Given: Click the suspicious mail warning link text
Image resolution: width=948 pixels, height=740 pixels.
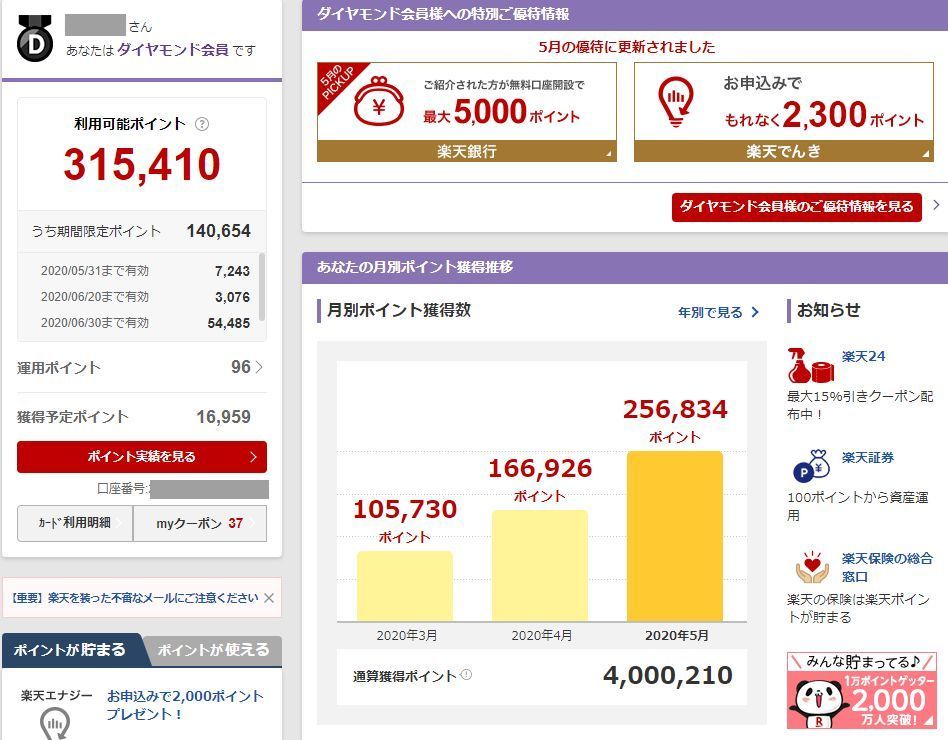Looking at the screenshot, I should [135, 598].
